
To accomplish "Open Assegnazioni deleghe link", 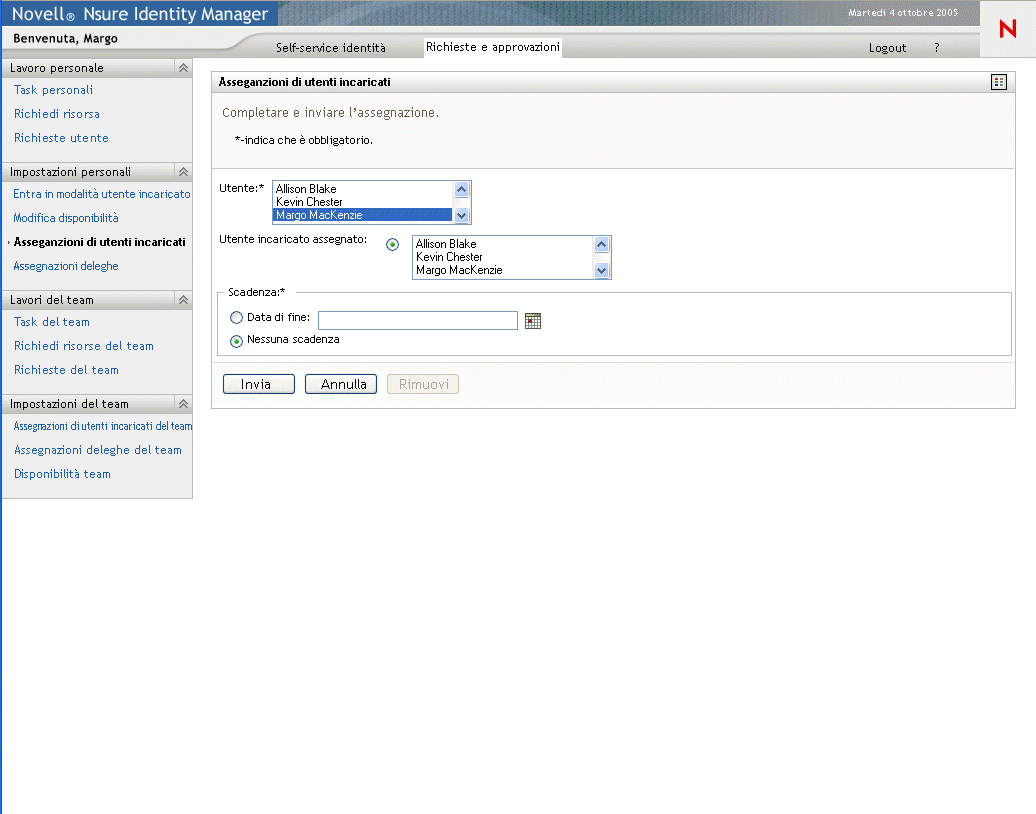I will pos(66,266).
